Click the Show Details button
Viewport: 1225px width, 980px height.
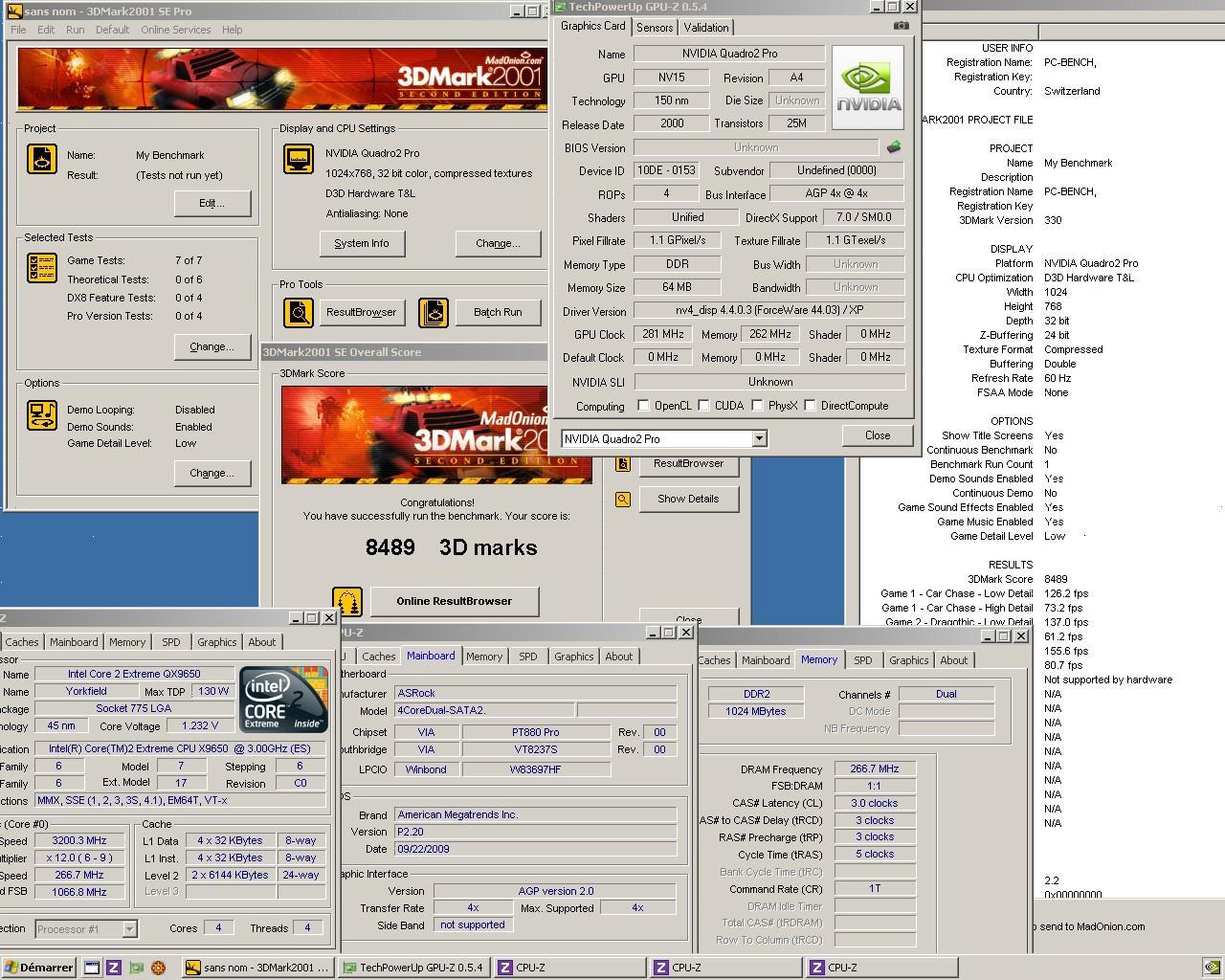coord(688,499)
